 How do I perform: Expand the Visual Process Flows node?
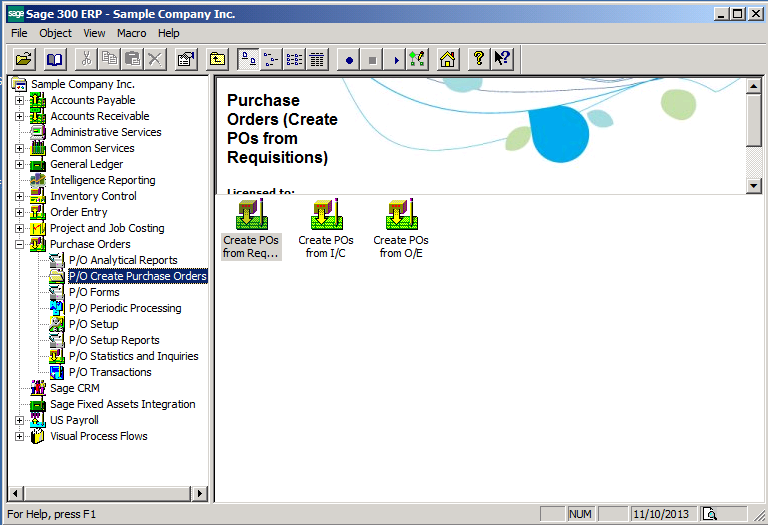19,436
